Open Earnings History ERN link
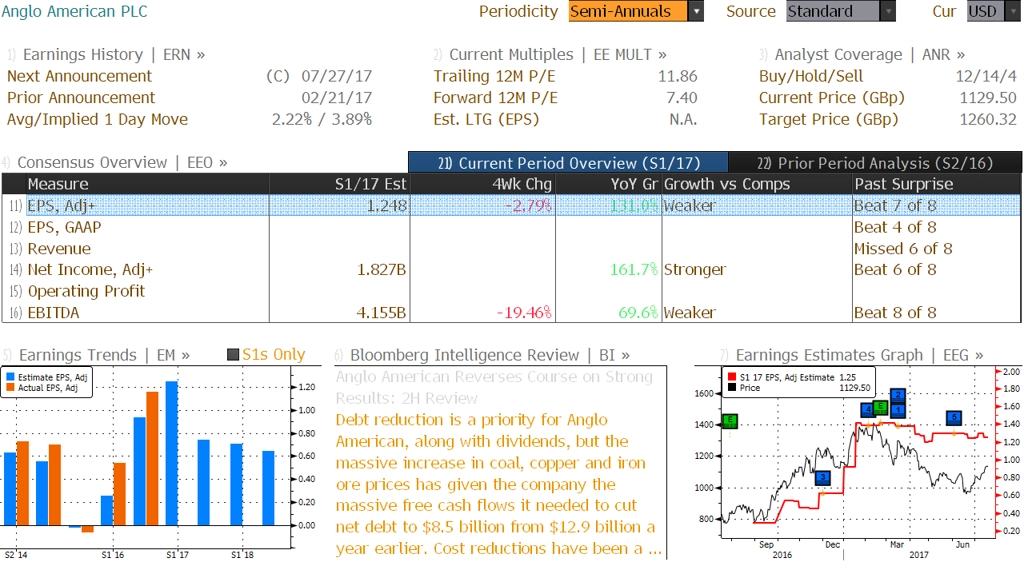This screenshot has width=1024, height=562. (114, 54)
